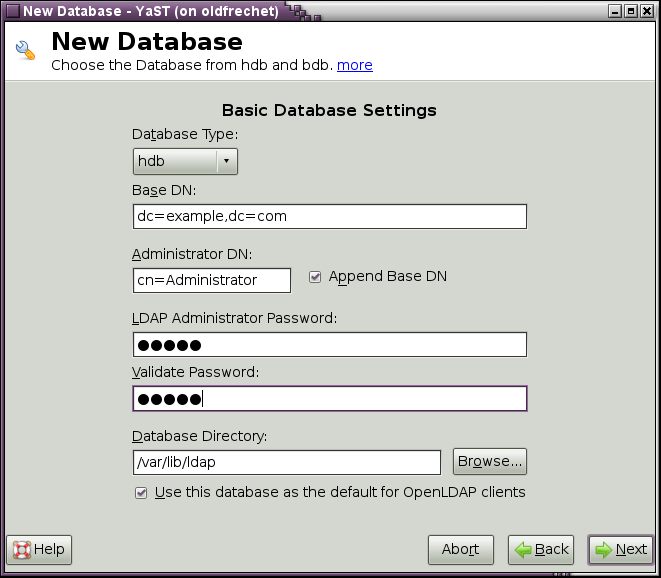Maximize the YaST window
Image resolution: width=661 pixels, height=578 pixels.
point(632,10)
